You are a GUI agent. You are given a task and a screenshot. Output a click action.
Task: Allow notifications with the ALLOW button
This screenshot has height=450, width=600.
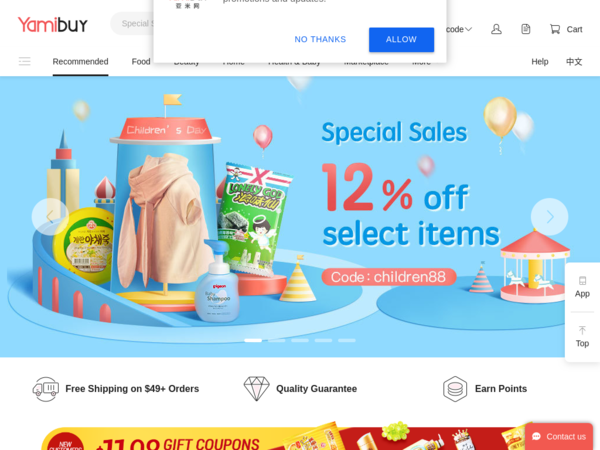pyautogui.click(x=401, y=39)
